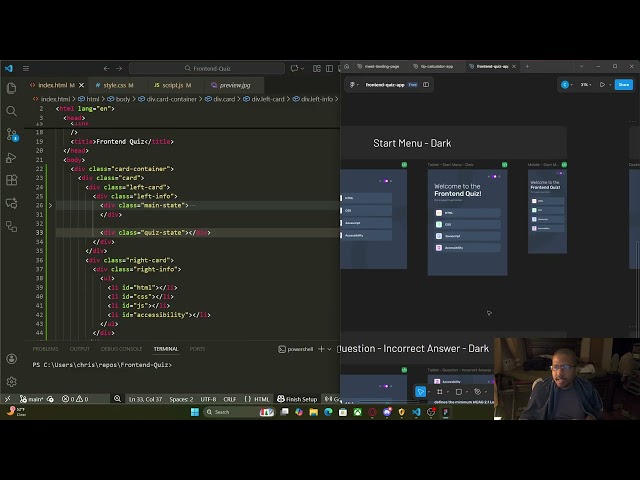Open Run and Debug view in VS Code
Image resolution: width=640 pixels, height=480 pixels.
click(x=11, y=158)
